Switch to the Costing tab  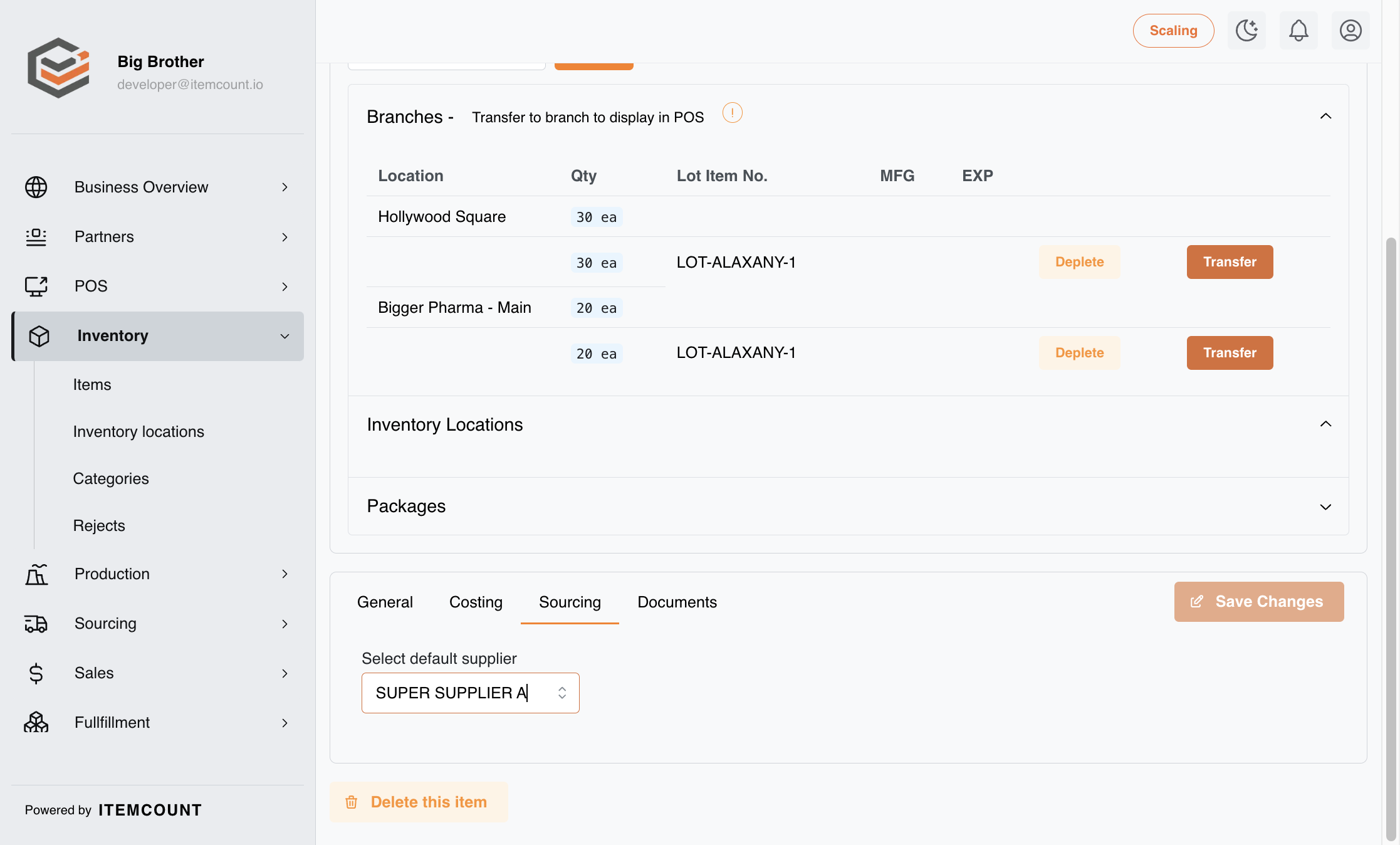point(476,602)
